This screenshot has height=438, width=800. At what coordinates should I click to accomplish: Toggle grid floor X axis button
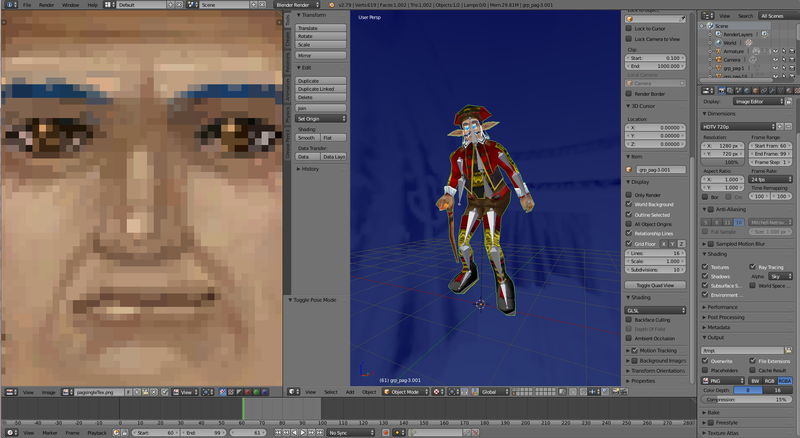coord(664,244)
